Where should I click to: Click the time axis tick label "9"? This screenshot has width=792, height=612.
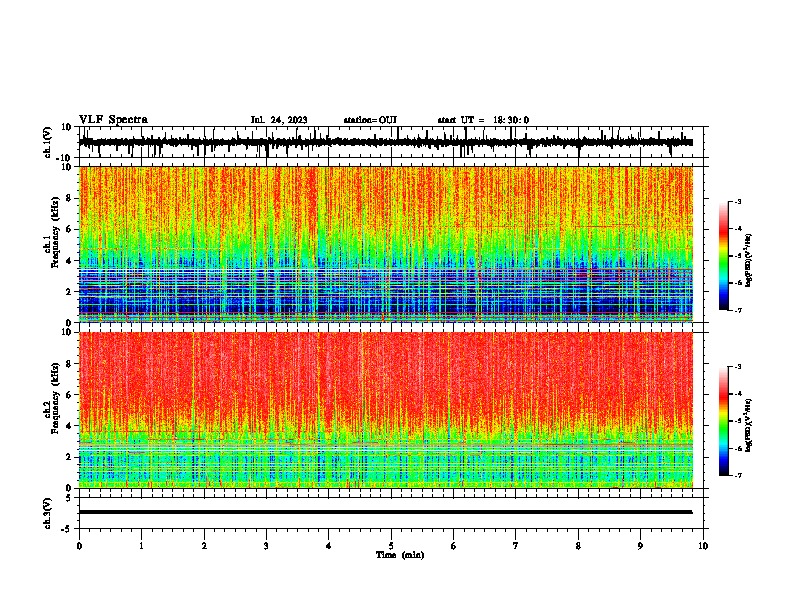tap(640, 546)
